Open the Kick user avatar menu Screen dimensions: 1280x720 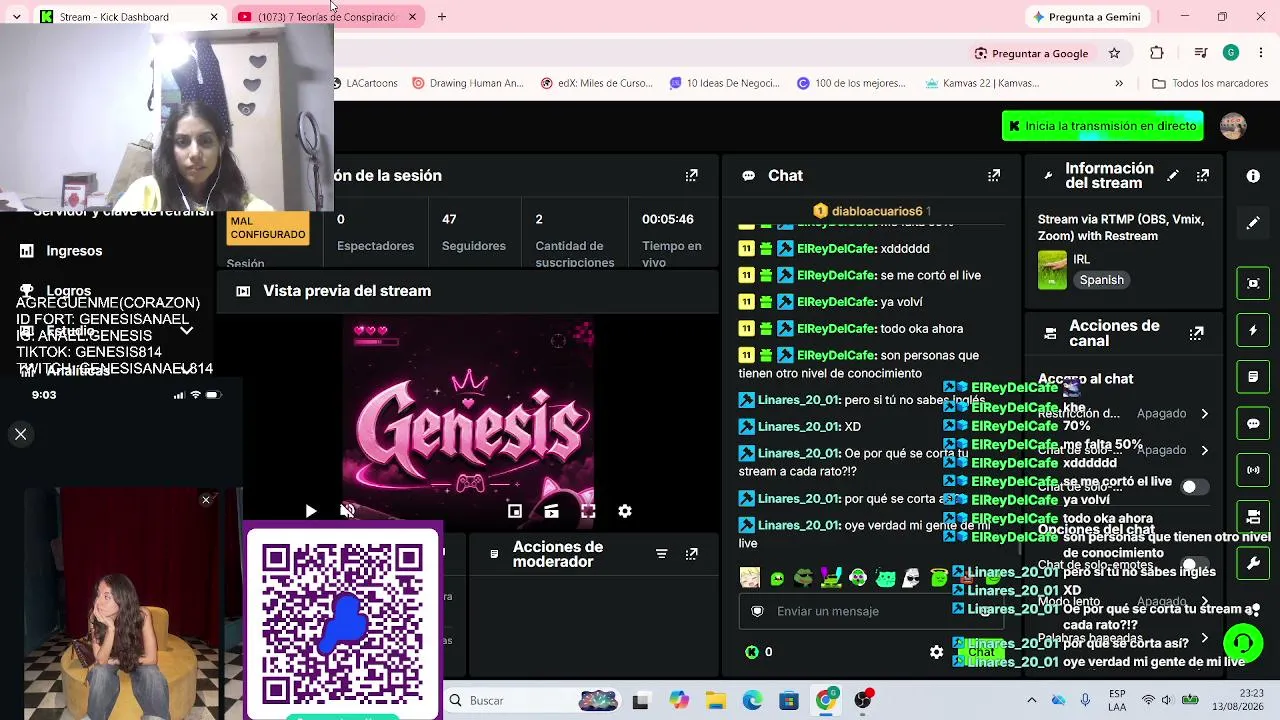pos(1233,126)
